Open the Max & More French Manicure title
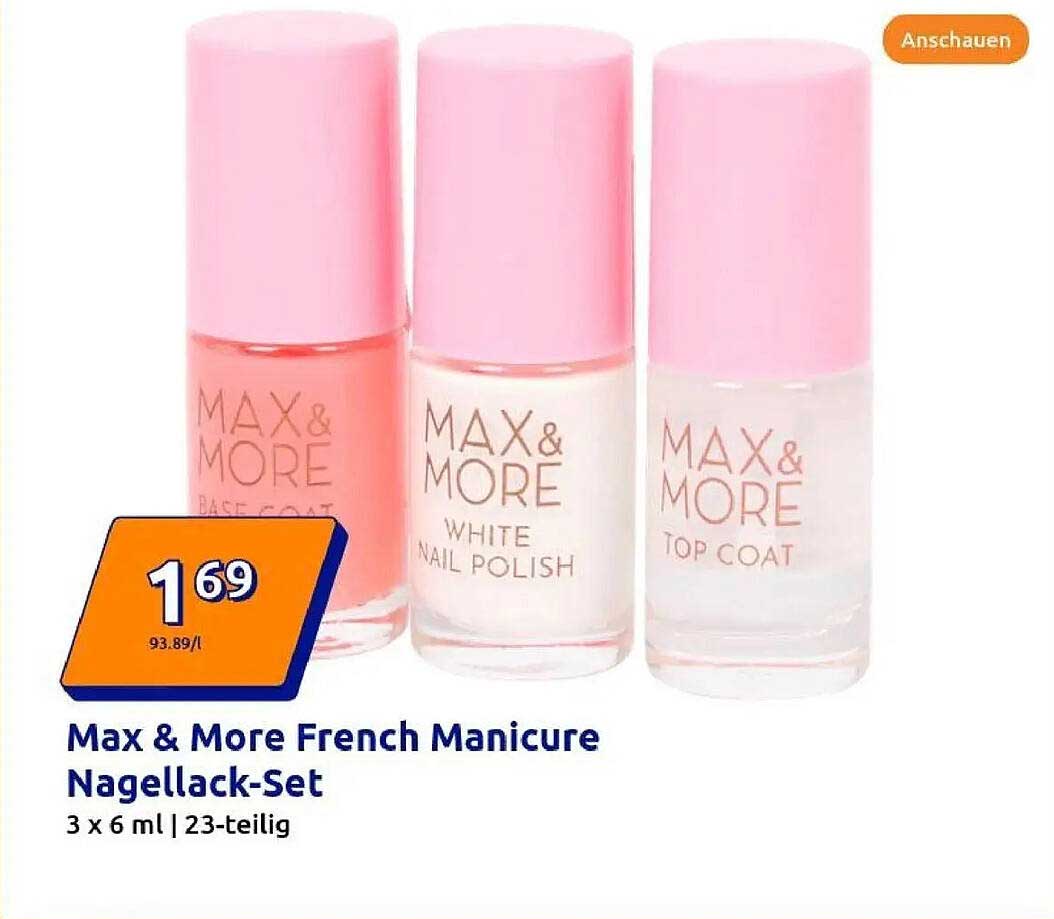1054x919 pixels. tap(333, 737)
